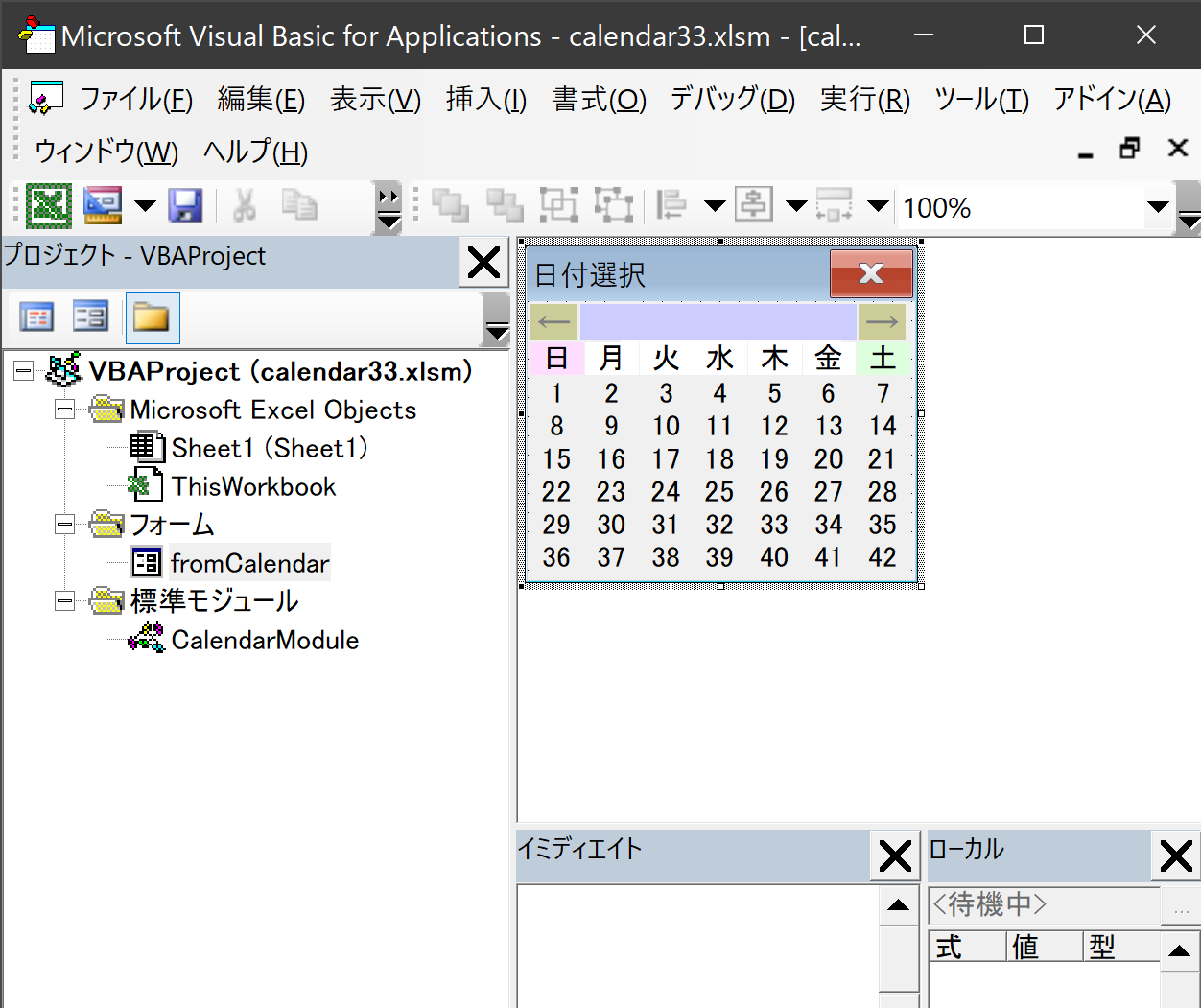Collapse the Microsoft Excel Objects folder
1201x1008 pixels.
[64, 410]
